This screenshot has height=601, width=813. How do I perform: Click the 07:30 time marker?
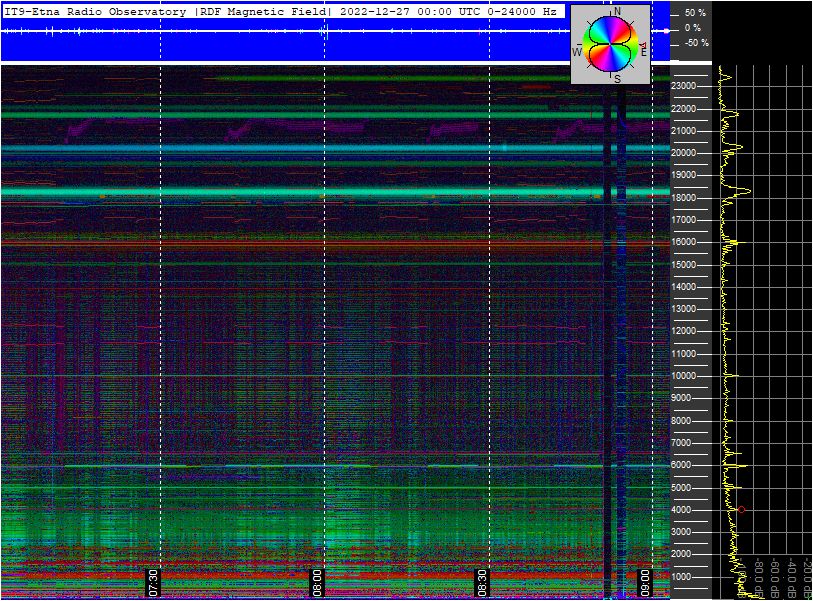153,582
